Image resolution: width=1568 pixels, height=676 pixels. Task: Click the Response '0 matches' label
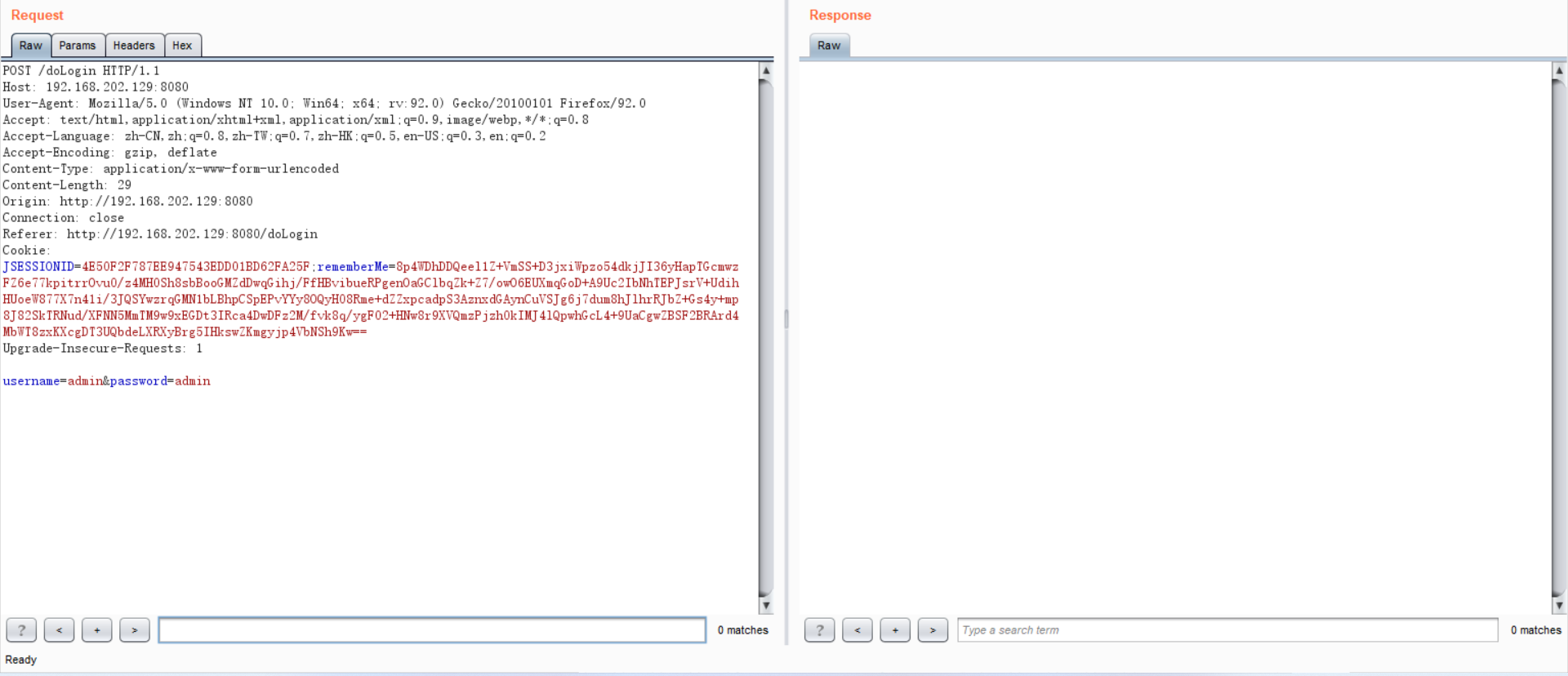[x=1536, y=630]
